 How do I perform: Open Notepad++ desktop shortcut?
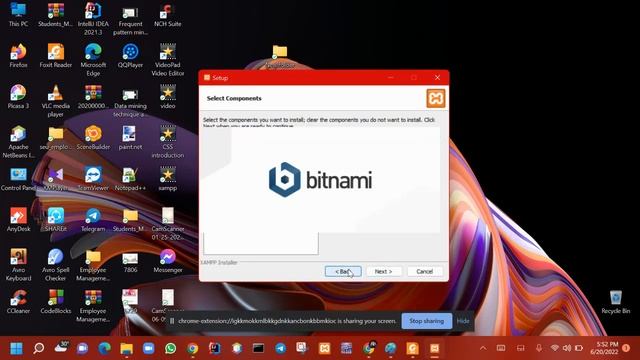point(130,179)
